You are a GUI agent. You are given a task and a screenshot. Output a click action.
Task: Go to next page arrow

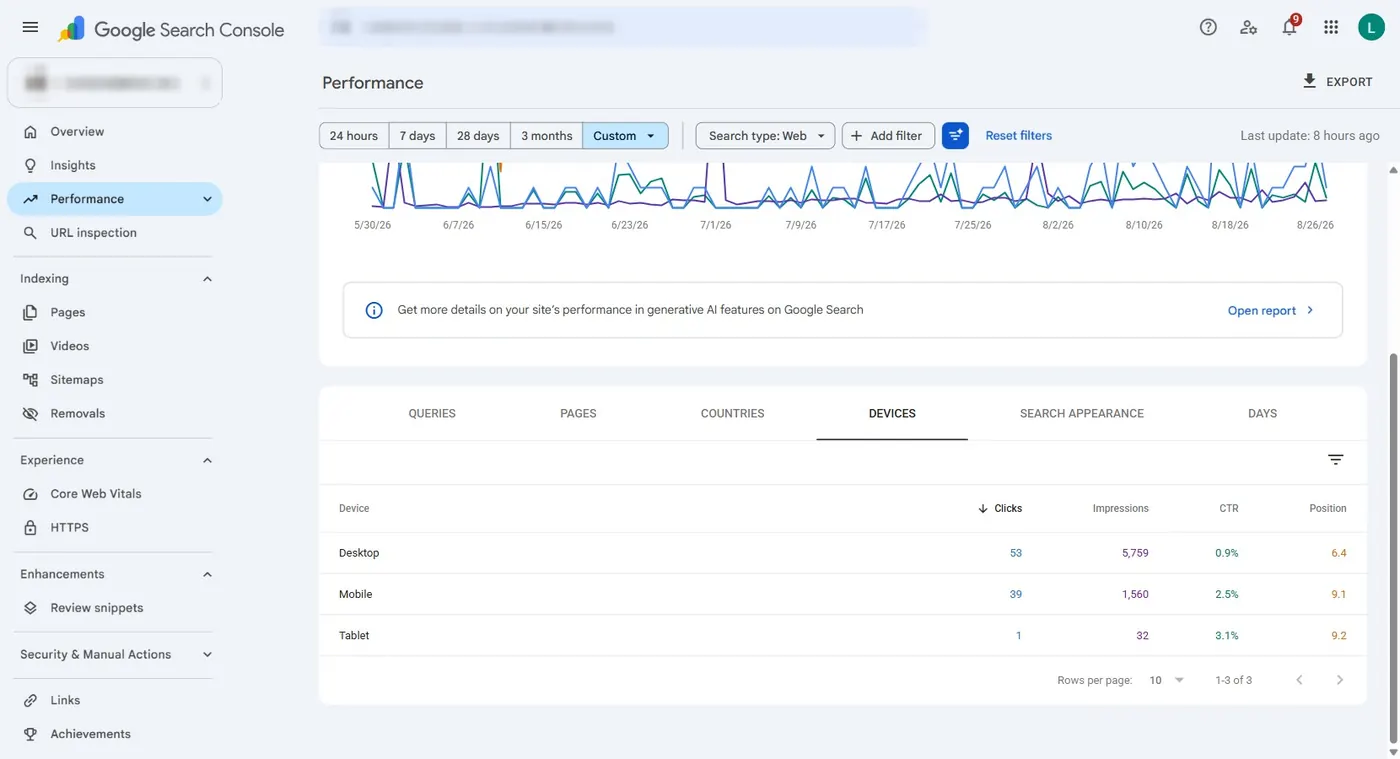1340,680
